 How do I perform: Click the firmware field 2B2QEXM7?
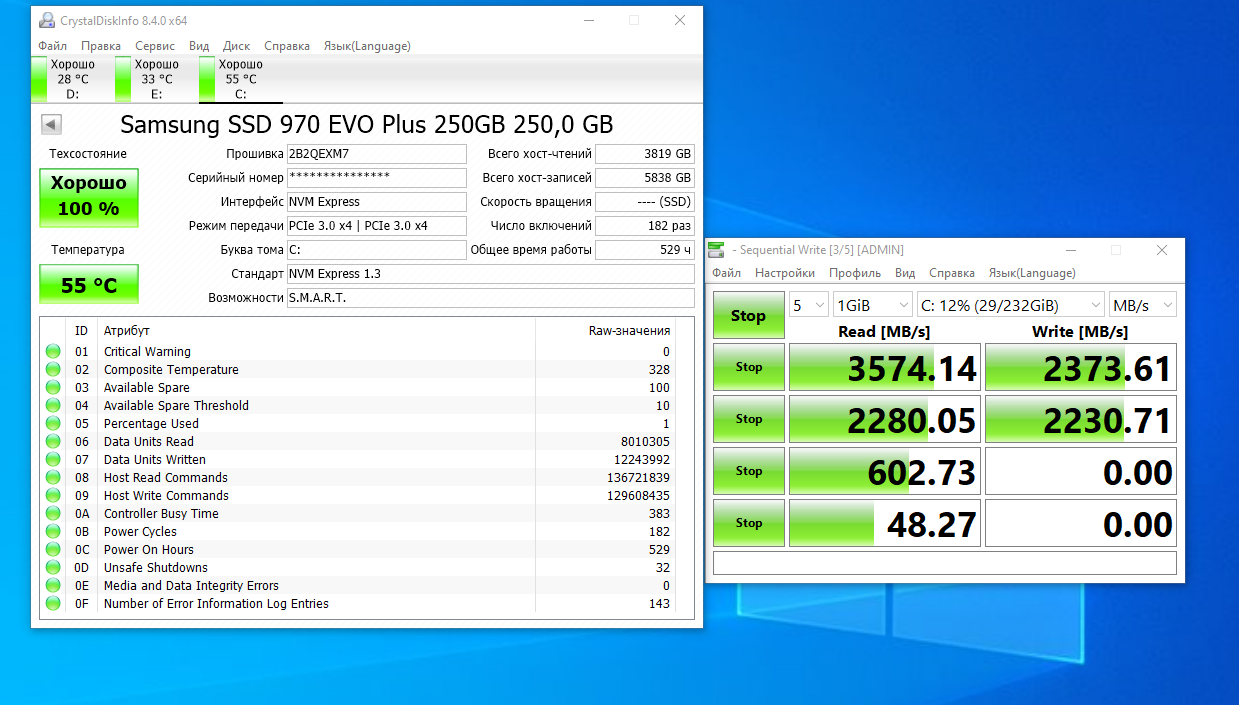tap(377, 154)
